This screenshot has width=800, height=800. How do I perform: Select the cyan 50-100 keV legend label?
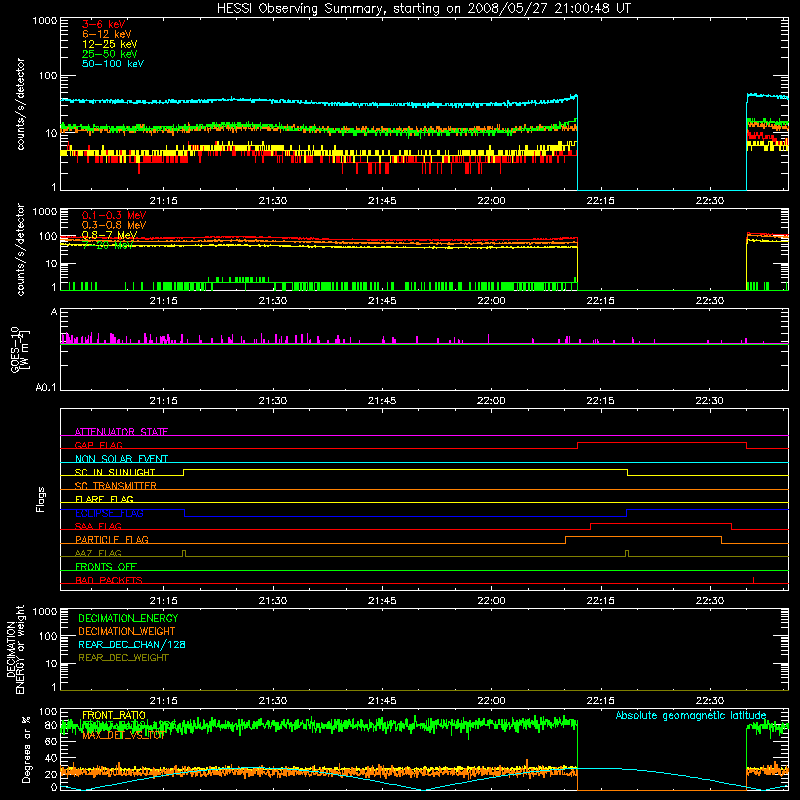tap(113, 64)
